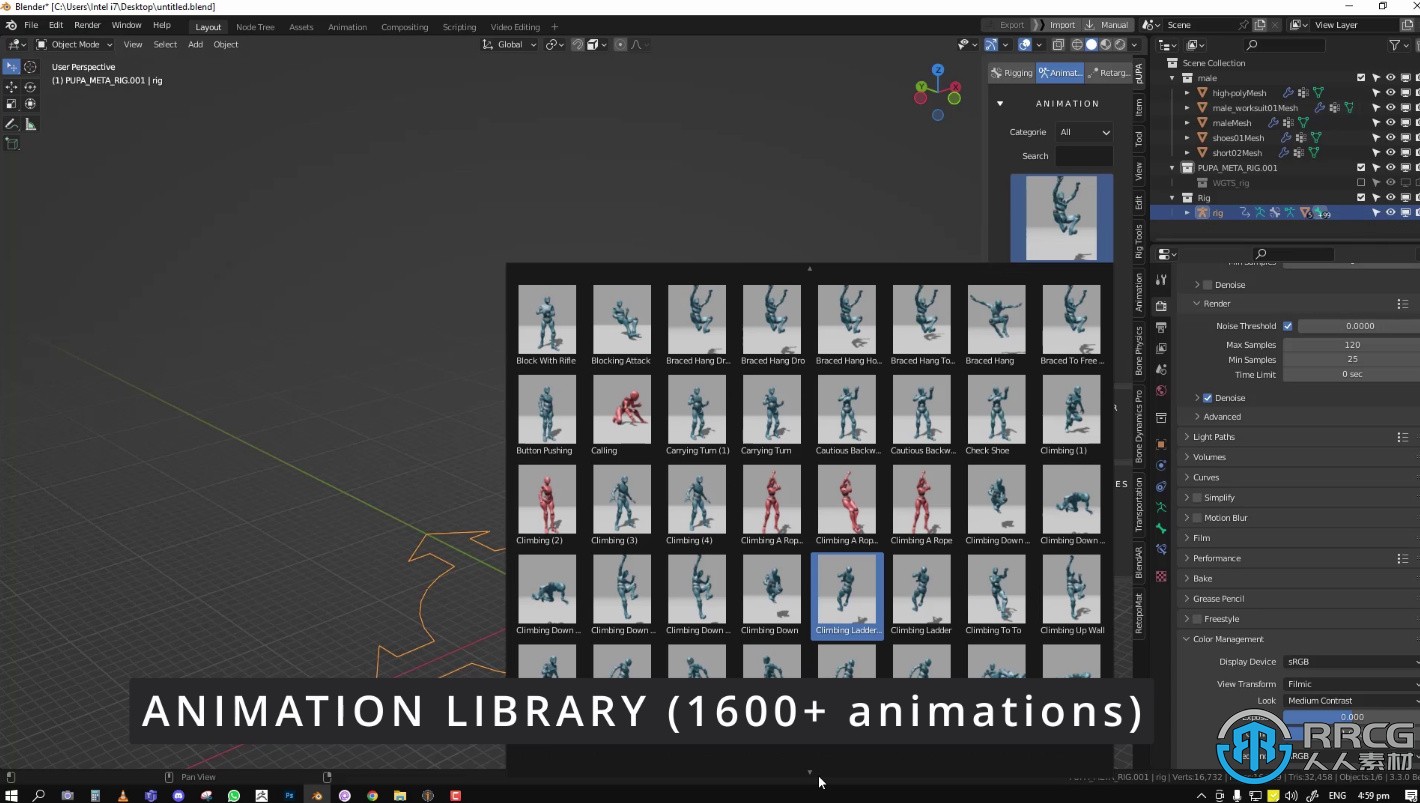Open the Object Mode dropdown
Image resolution: width=1420 pixels, height=803 pixels.
coord(75,45)
